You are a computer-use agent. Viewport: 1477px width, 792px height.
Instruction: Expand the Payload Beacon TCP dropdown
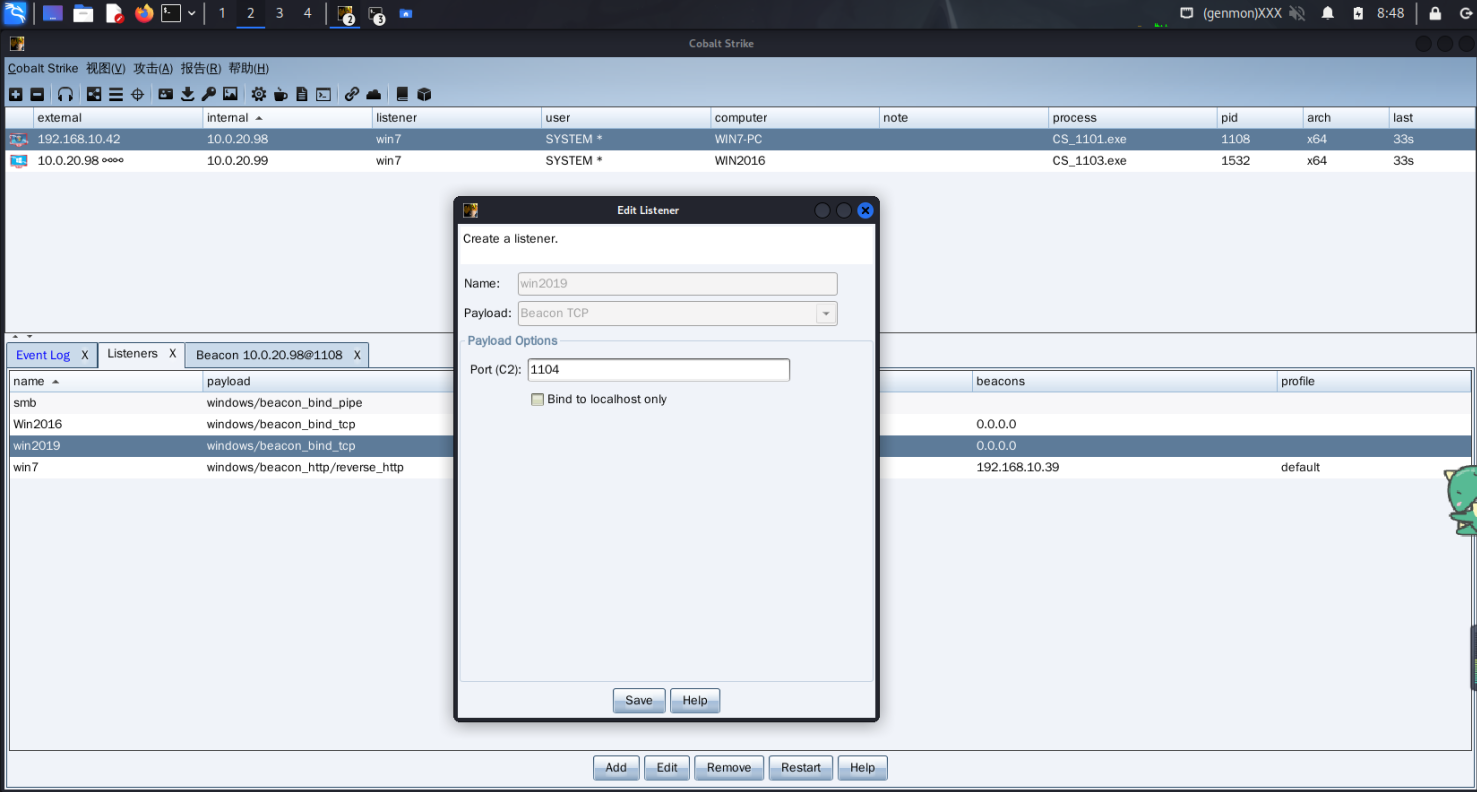pos(826,313)
